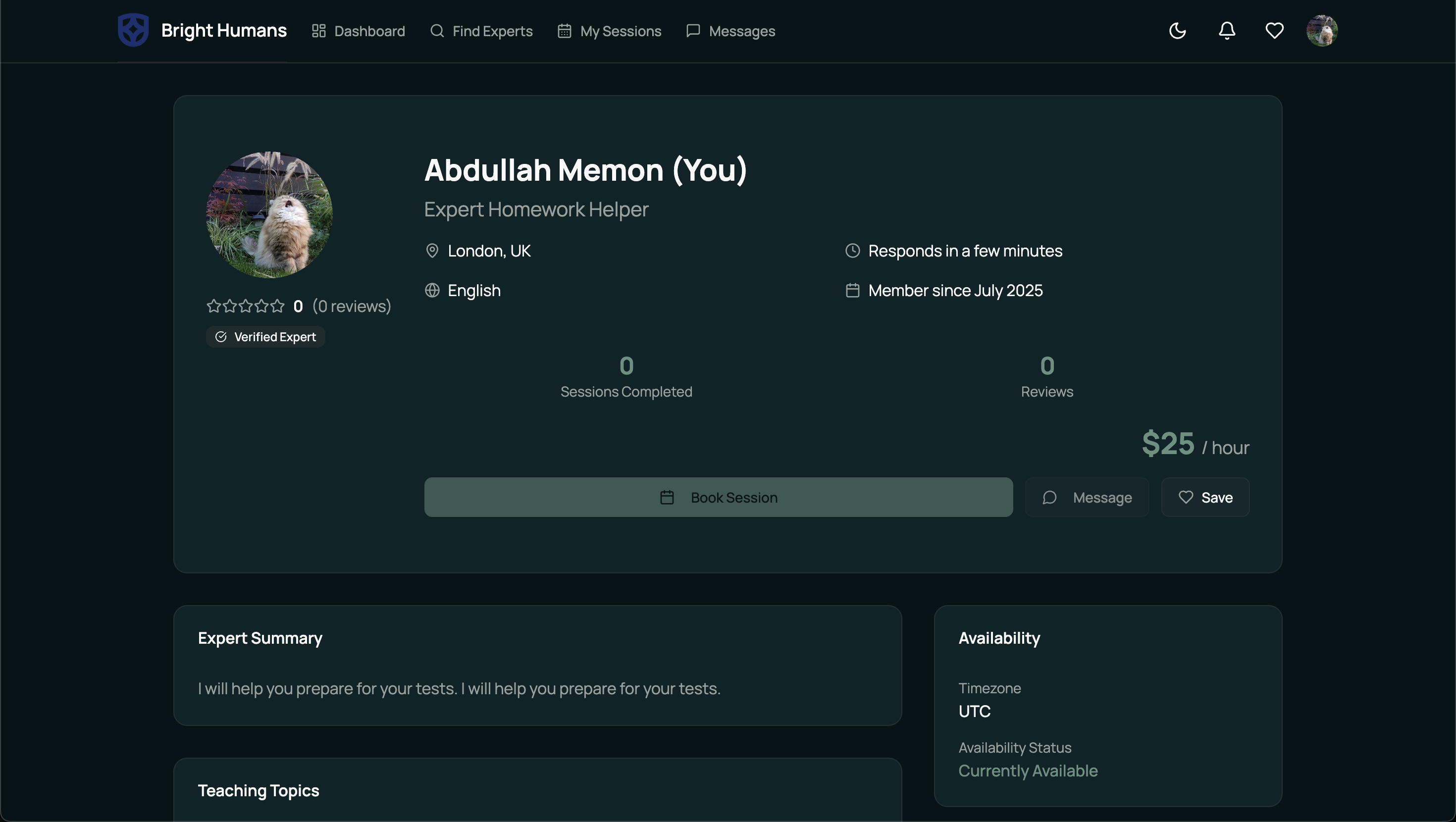Click the Verified Expert badge
The width and height of the screenshot is (1456, 822).
pyautogui.click(x=265, y=336)
